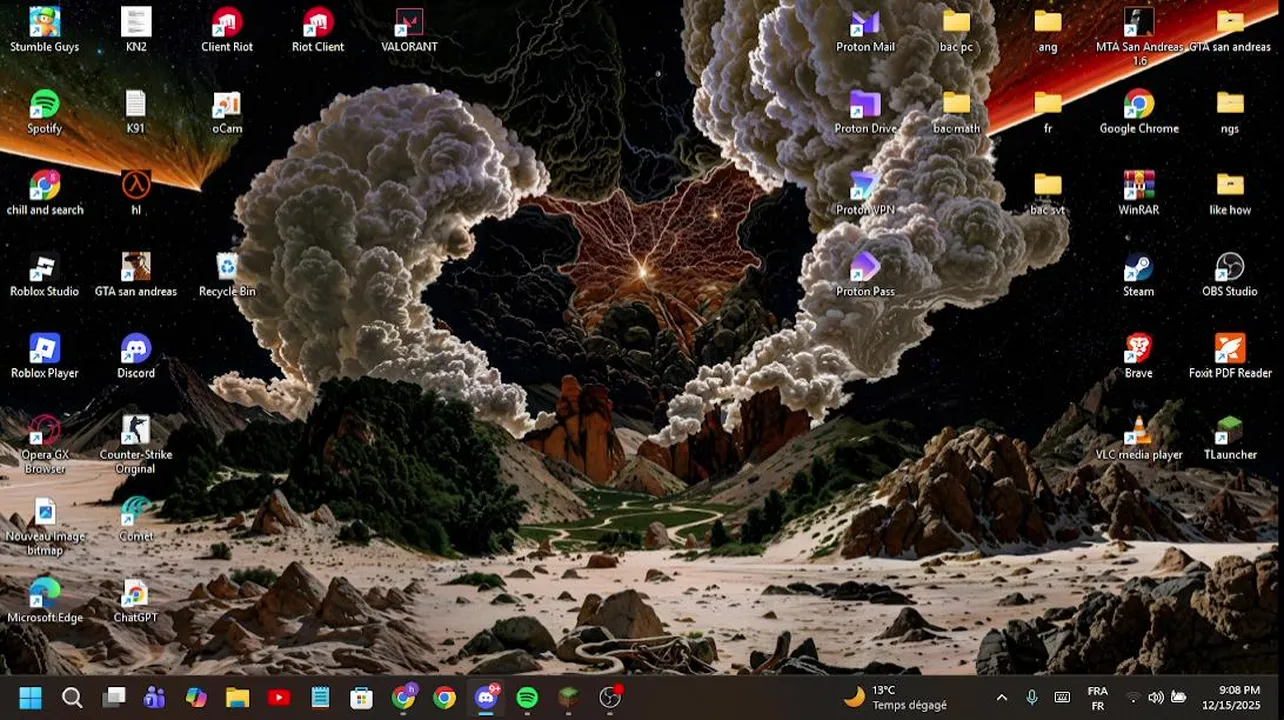Launch VLC media player
Screen dimensions: 1284x720
[x=1139, y=438]
